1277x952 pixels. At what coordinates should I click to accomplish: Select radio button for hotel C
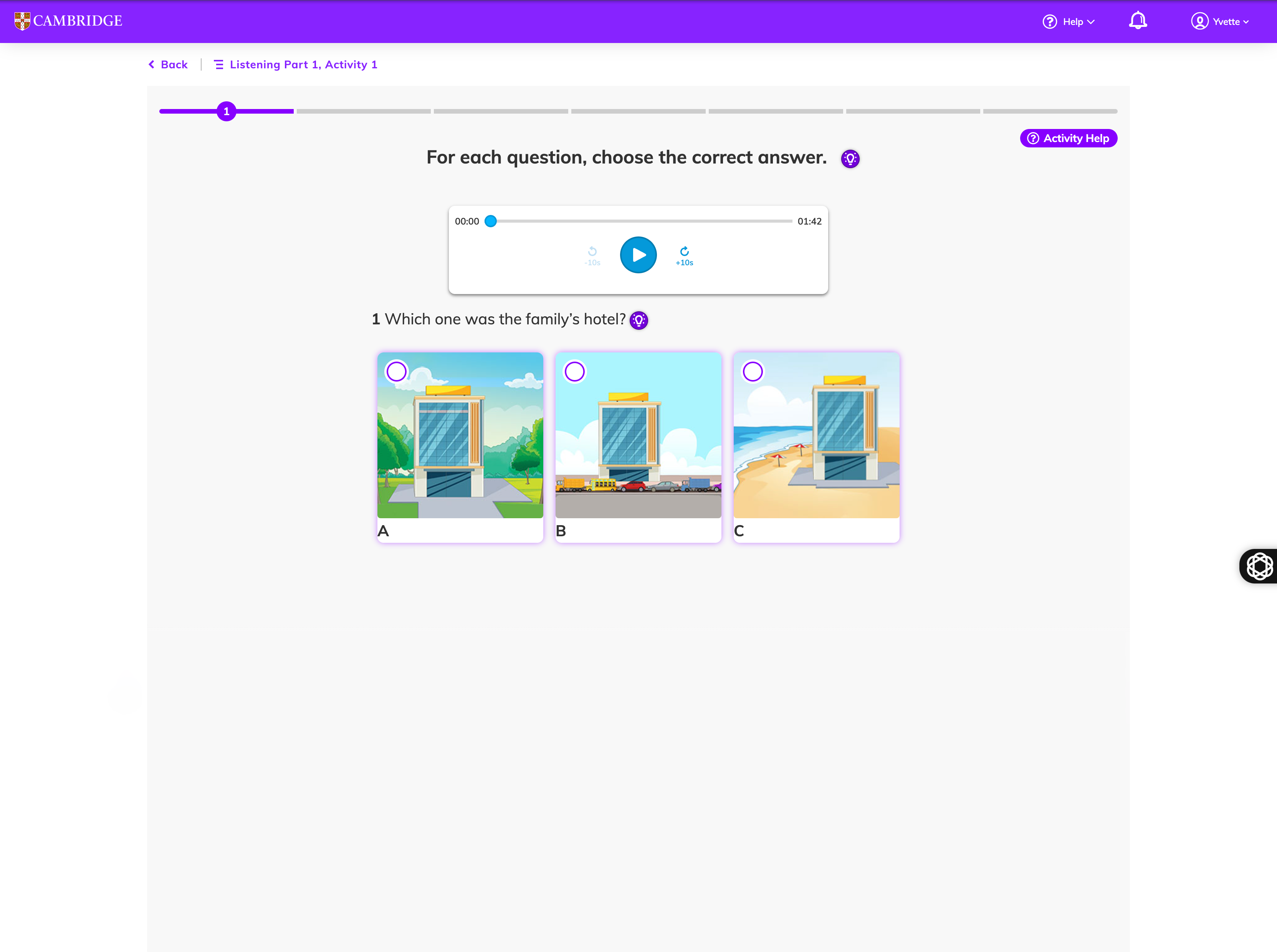point(753,371)
